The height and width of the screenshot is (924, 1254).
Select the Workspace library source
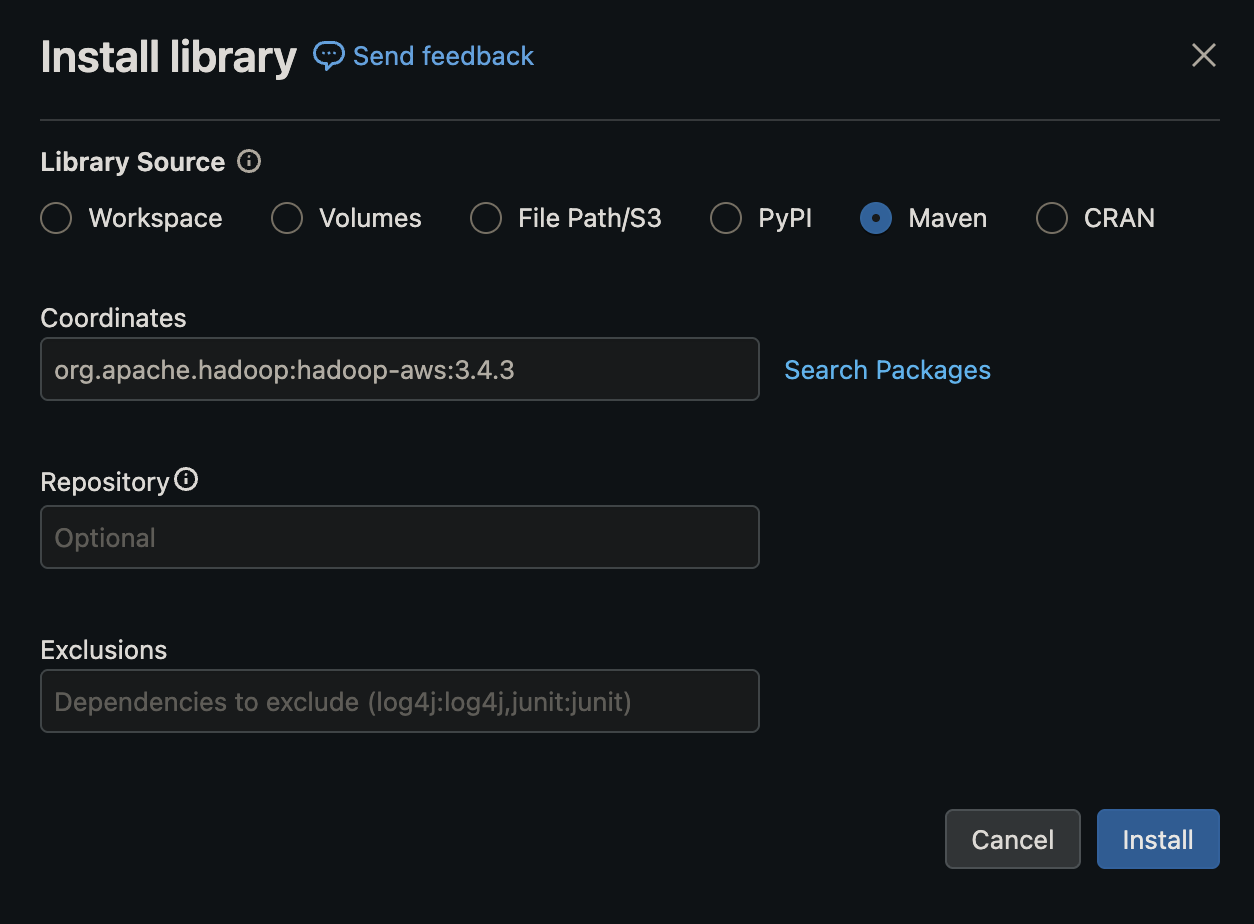(x=55, y=217)
